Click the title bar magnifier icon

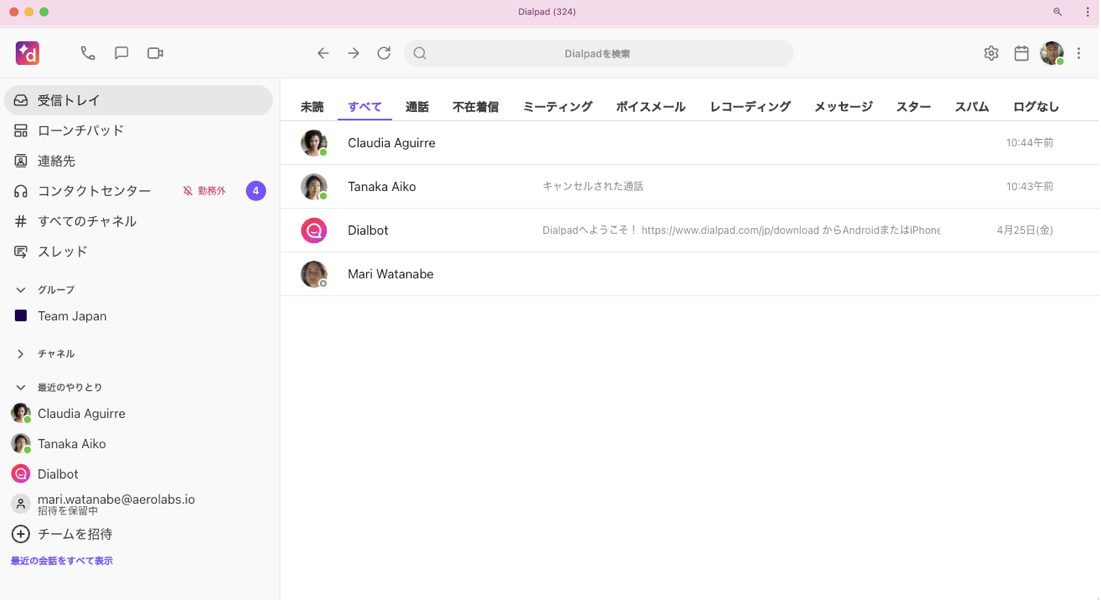[1057, 12]
